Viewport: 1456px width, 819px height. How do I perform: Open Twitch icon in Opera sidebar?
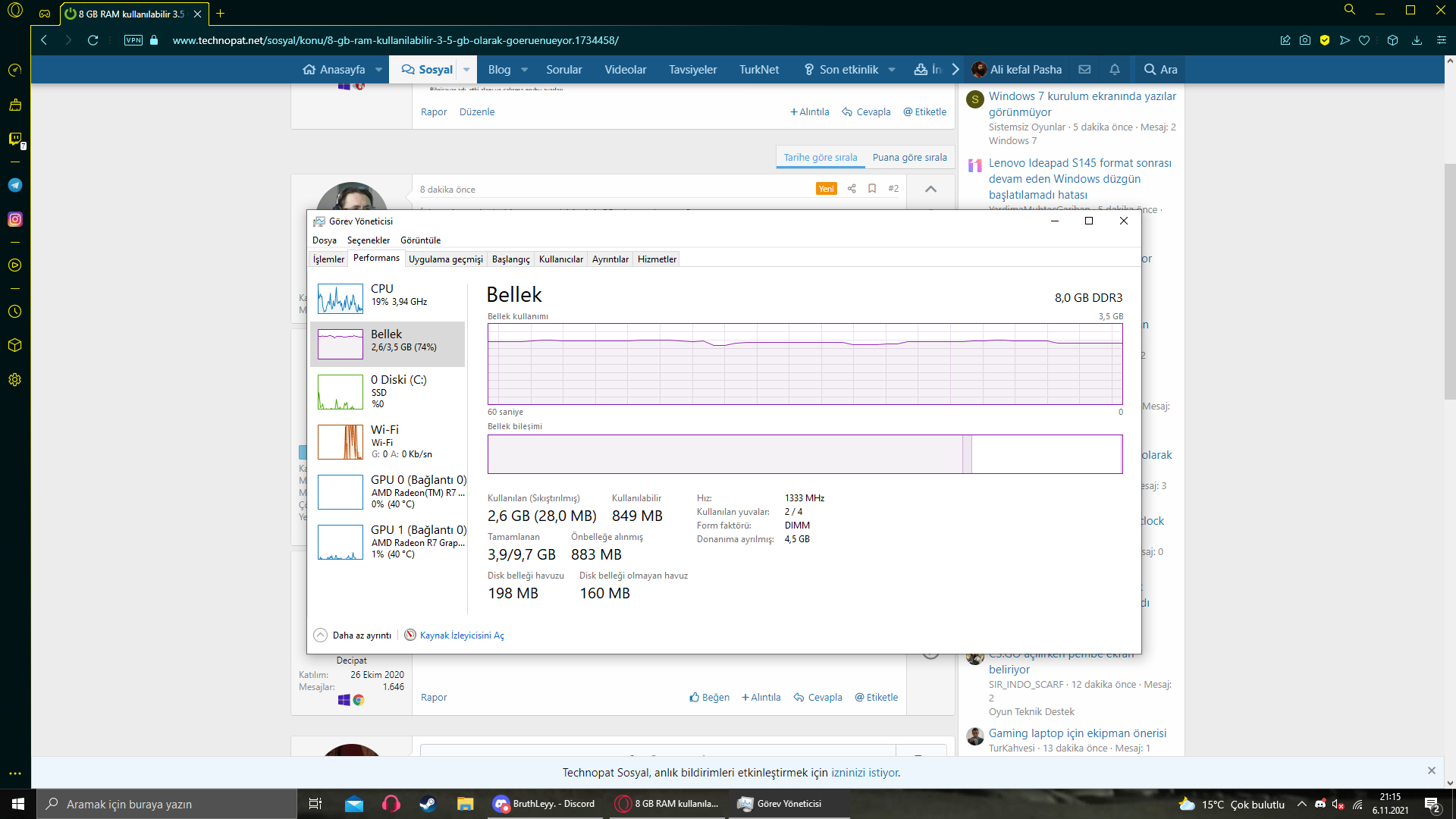(15, 139)
